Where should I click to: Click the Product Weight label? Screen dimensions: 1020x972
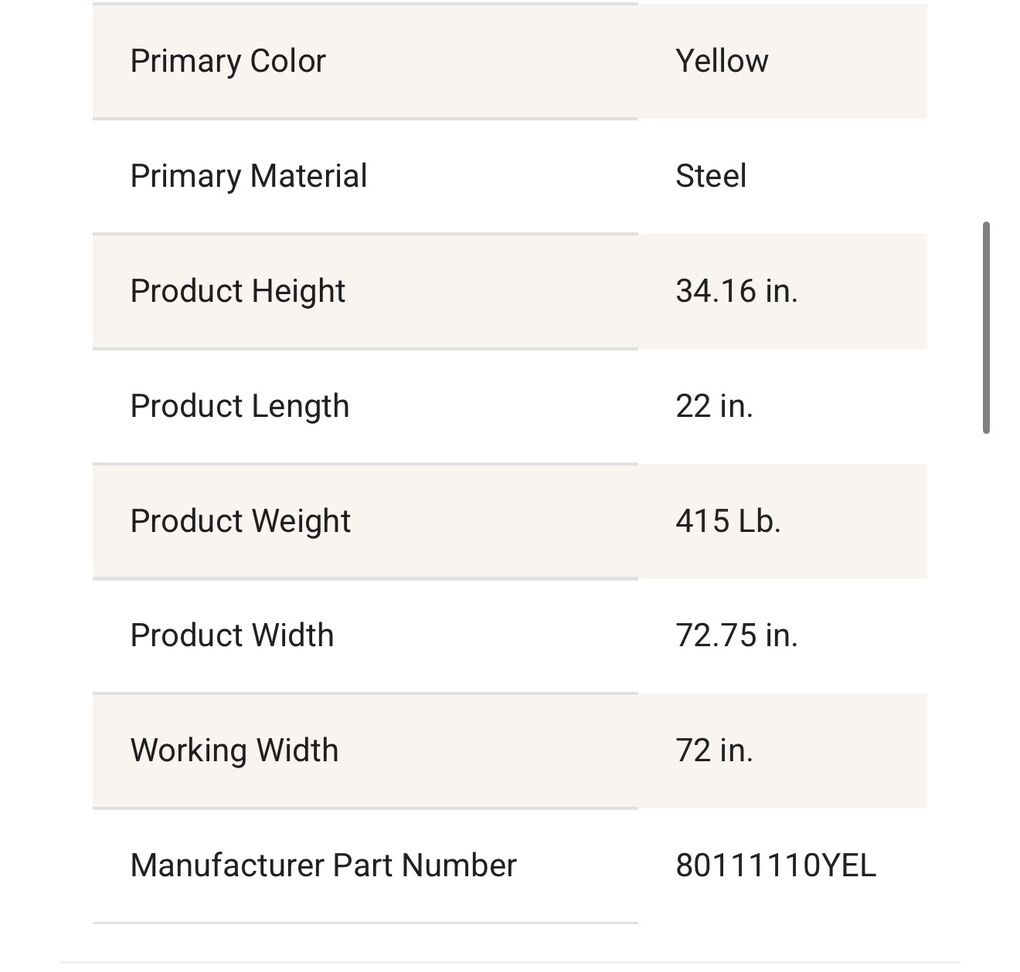pyautogui.click(x=240, y=521)
